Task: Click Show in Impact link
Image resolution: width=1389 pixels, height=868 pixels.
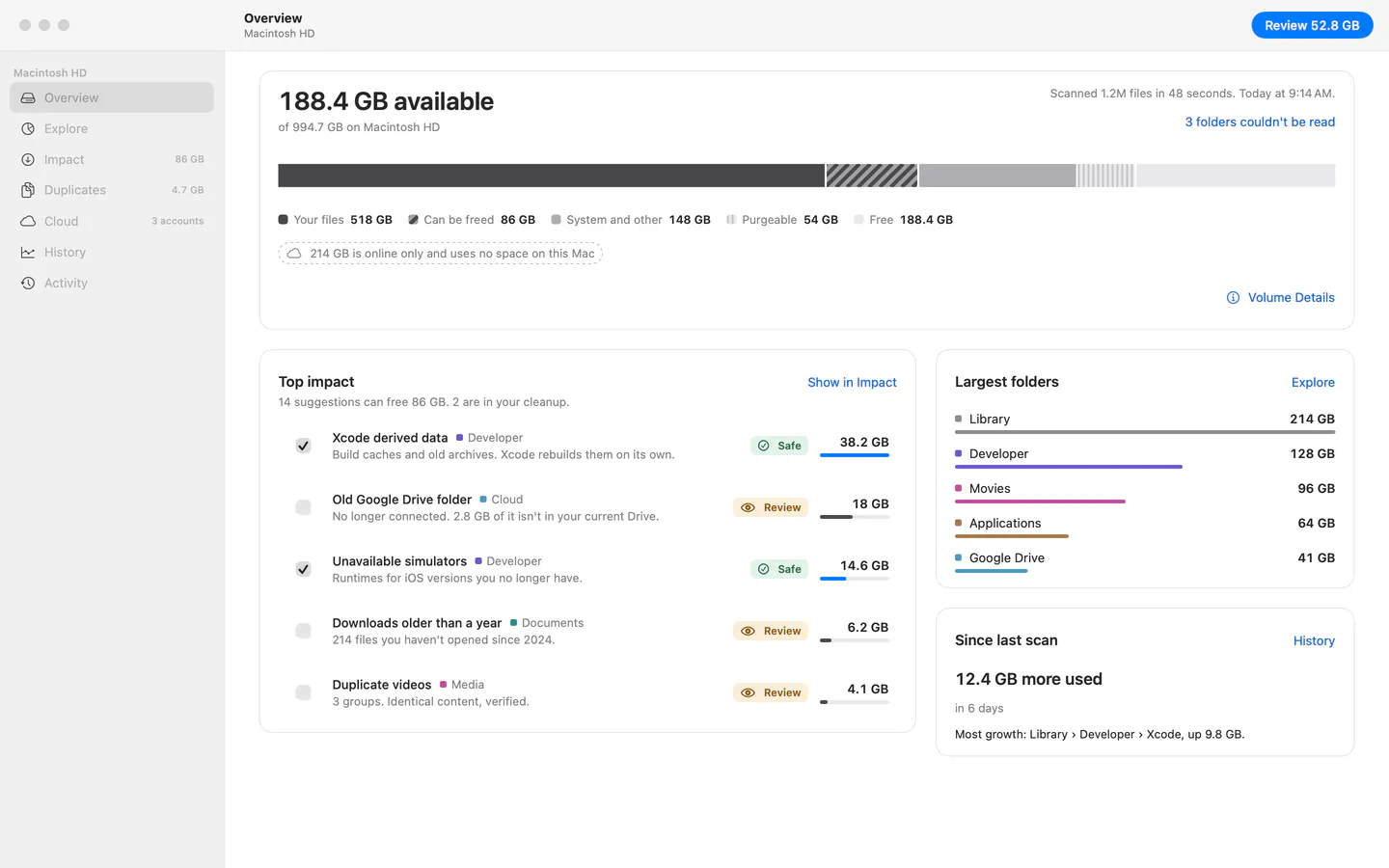Action: click(852, 382)
